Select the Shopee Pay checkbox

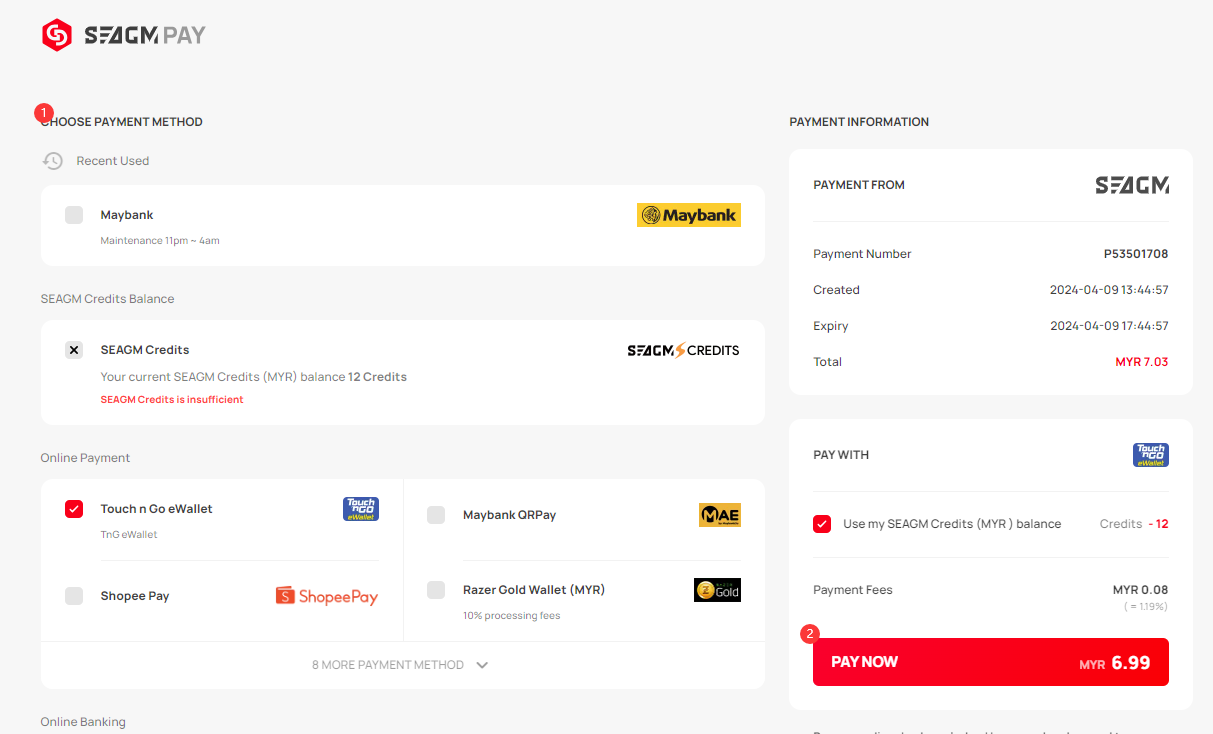[74, 596]
